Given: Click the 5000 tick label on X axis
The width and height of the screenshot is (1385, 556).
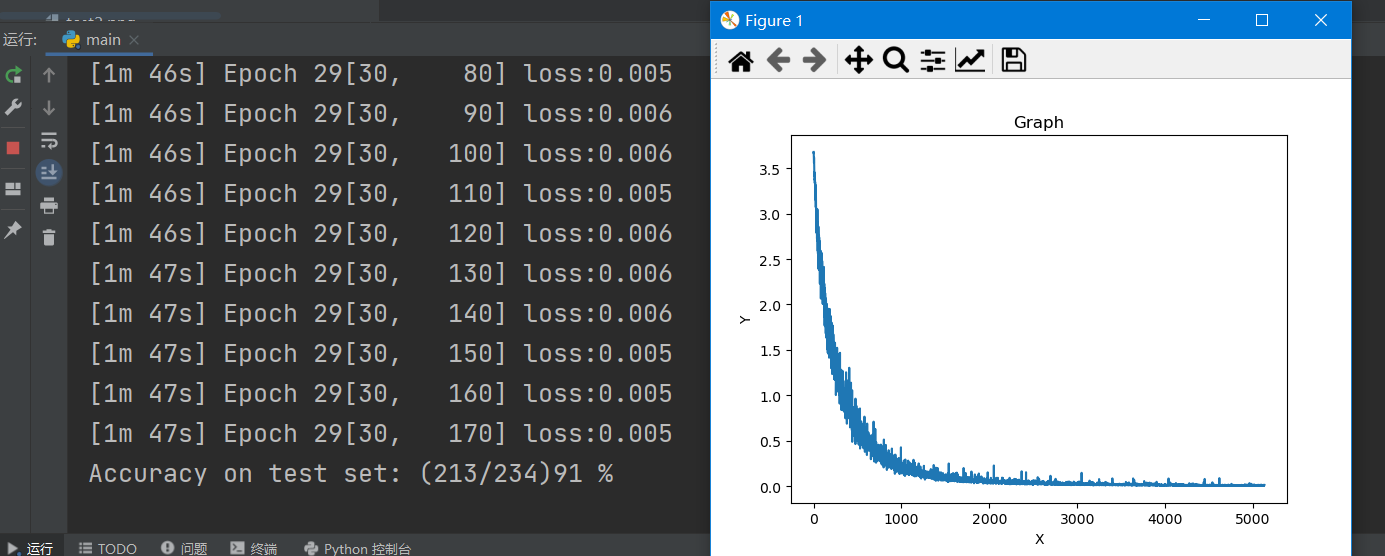Looking at the screenshot, I should 1252,518.
